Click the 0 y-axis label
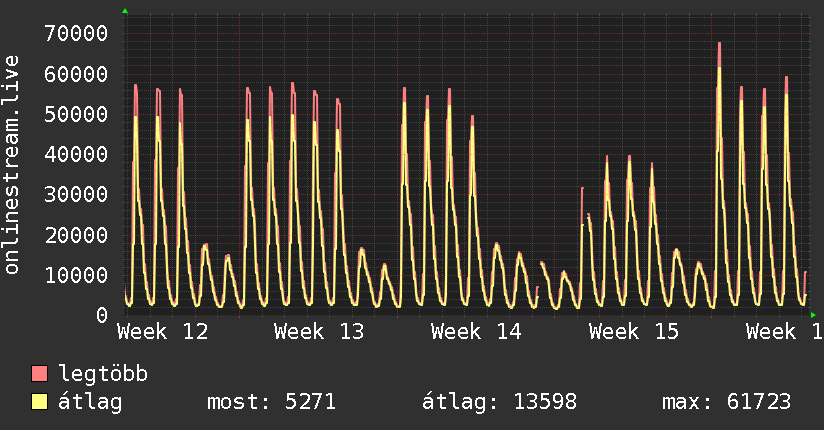 (x=102, y=315)
